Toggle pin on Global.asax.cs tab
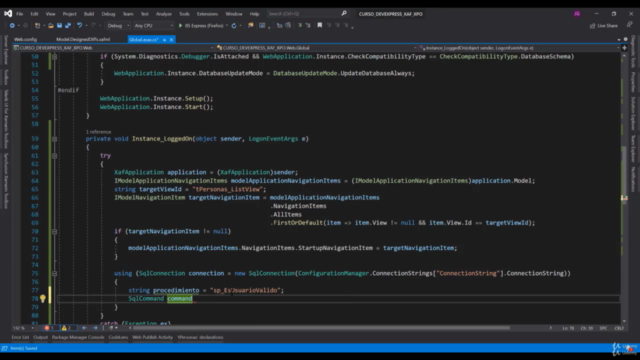The width and height of the screenshot is (640, 360). point(164,40)
